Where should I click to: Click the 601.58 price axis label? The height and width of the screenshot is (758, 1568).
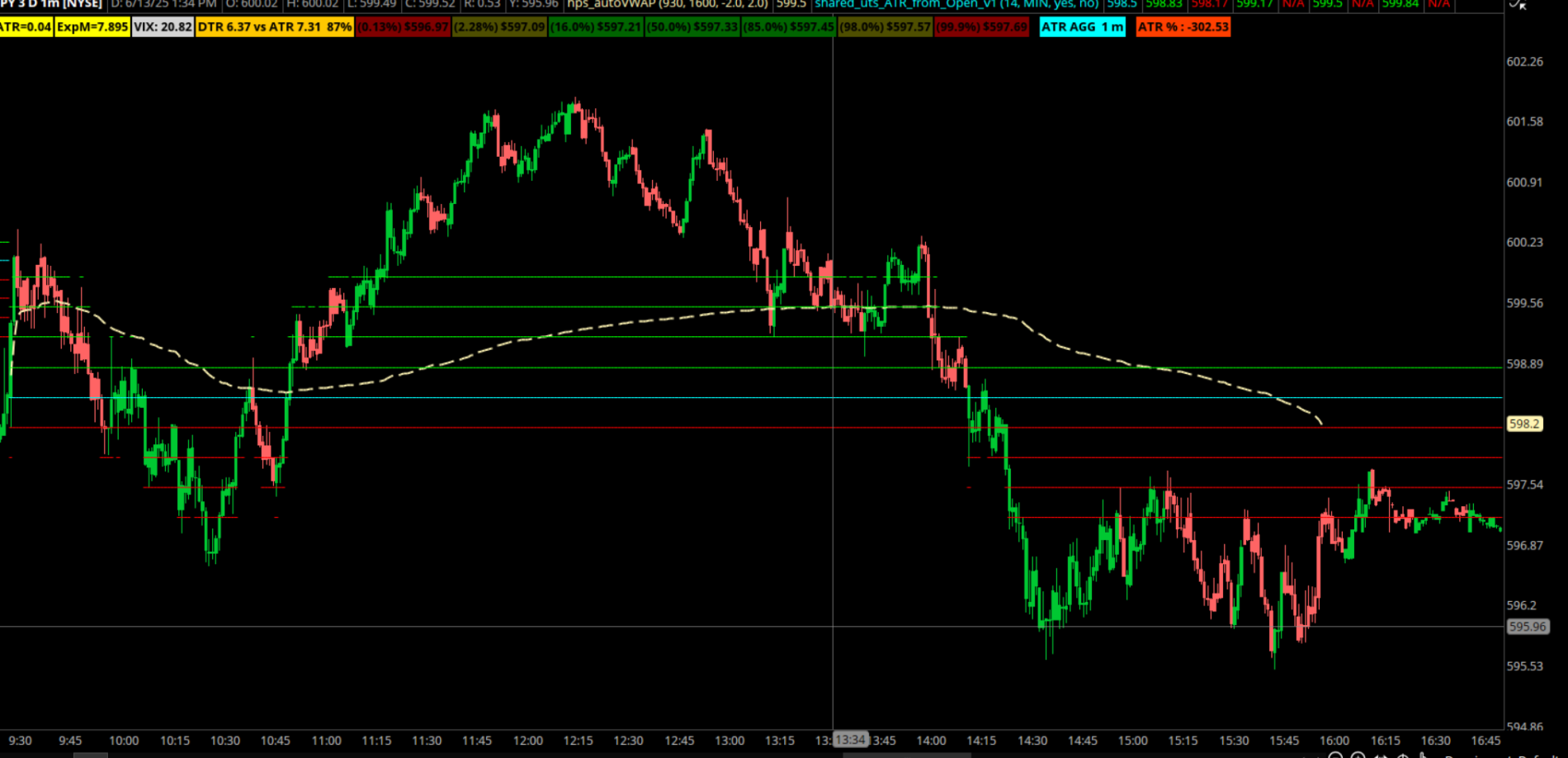(x=1524, y=121)
